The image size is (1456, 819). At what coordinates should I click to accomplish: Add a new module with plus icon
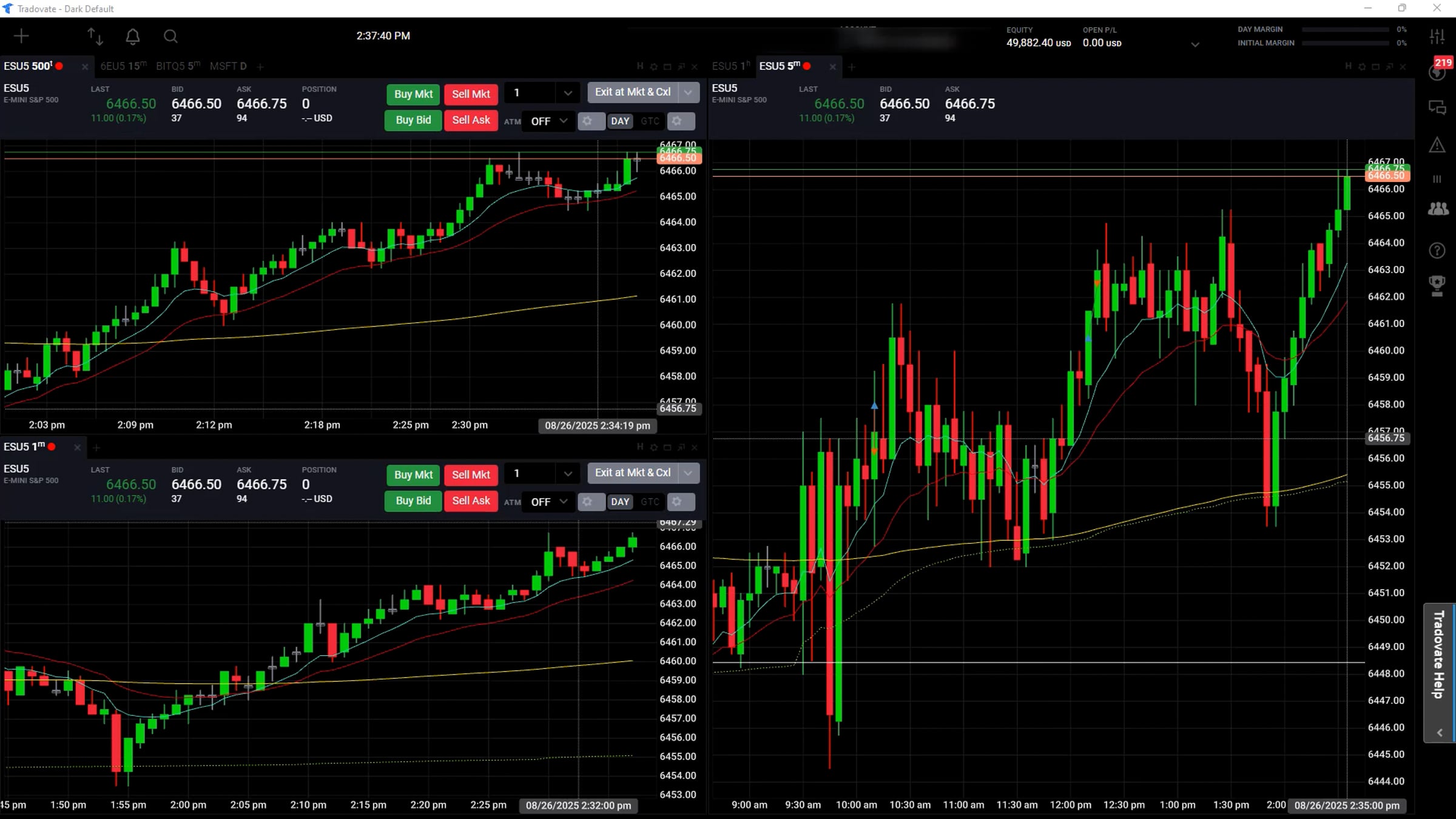tap(21, 36)
